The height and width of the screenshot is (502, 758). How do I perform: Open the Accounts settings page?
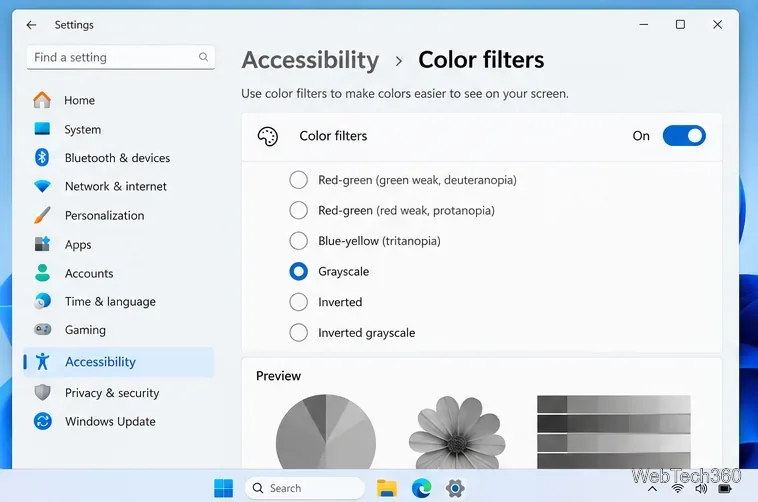point(119,273)
